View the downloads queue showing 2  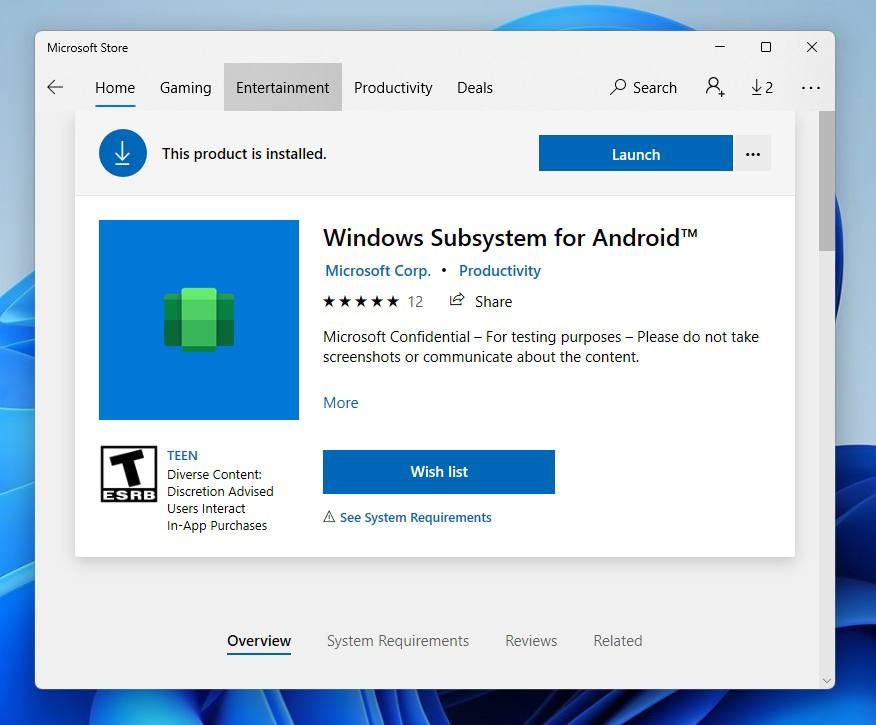(762, 87)
